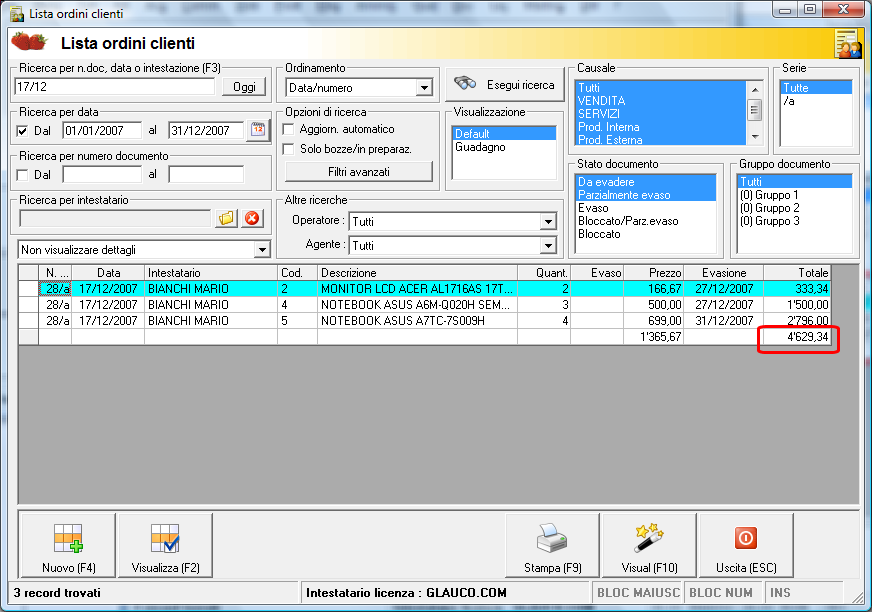Click the Evasione column header

[724, 273]
